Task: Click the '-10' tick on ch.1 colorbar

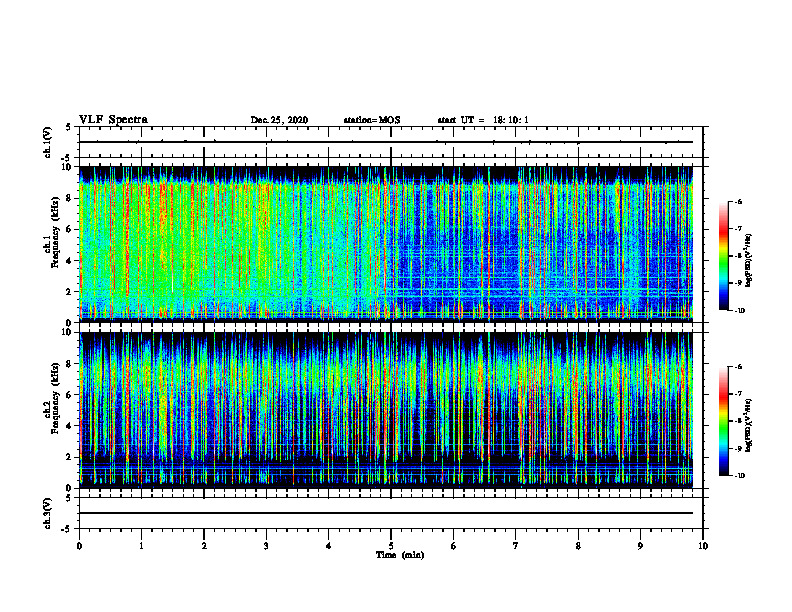Action: tap(740, 311)
